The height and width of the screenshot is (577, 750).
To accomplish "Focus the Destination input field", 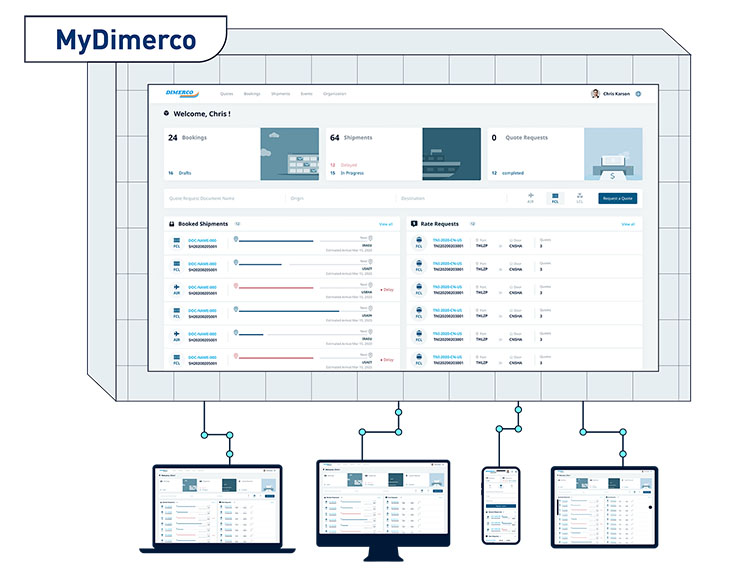I will point(452,198).
